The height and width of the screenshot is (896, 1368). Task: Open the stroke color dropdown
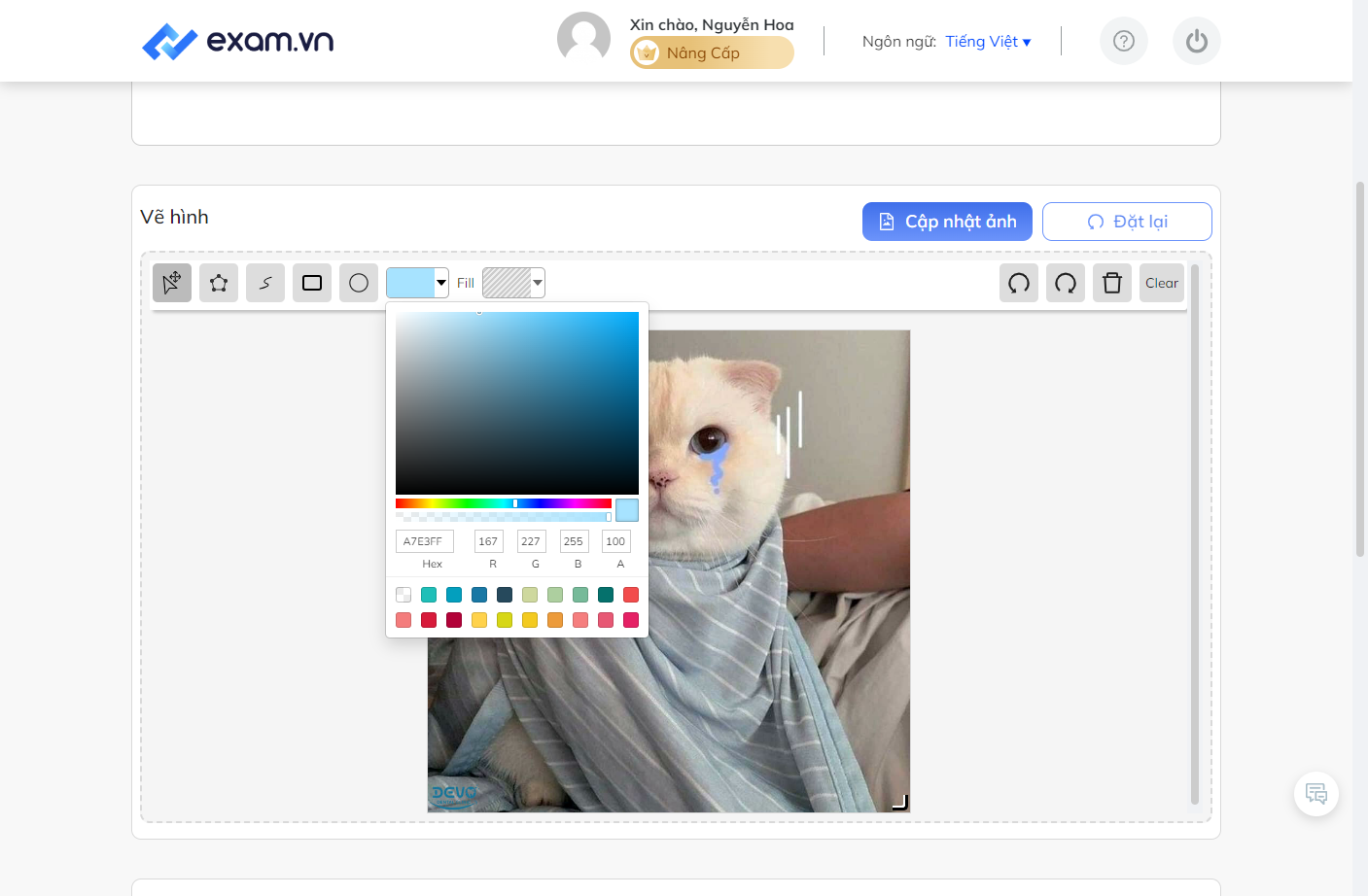point(417,283)
